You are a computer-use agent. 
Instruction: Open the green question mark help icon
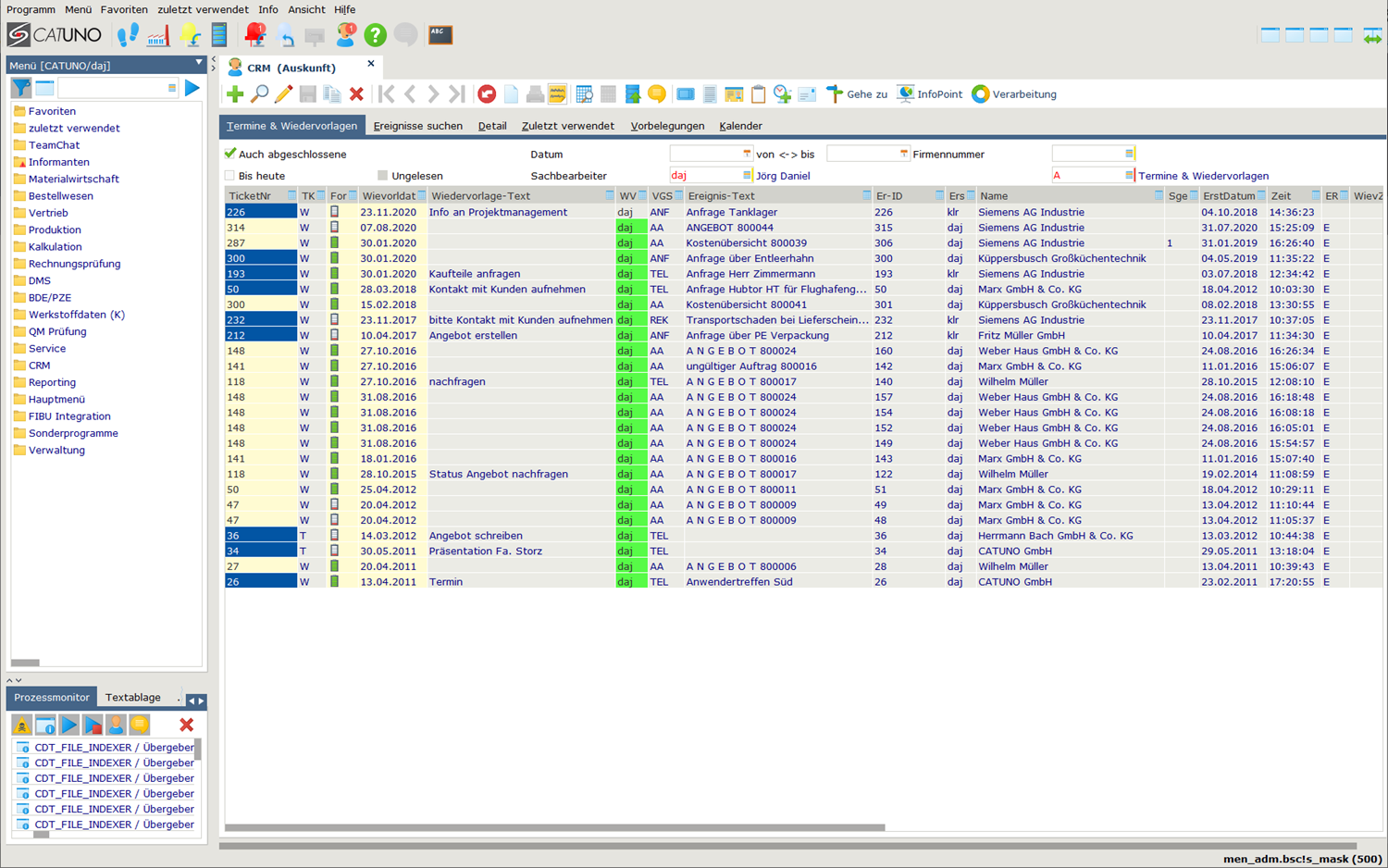(375, 35)
